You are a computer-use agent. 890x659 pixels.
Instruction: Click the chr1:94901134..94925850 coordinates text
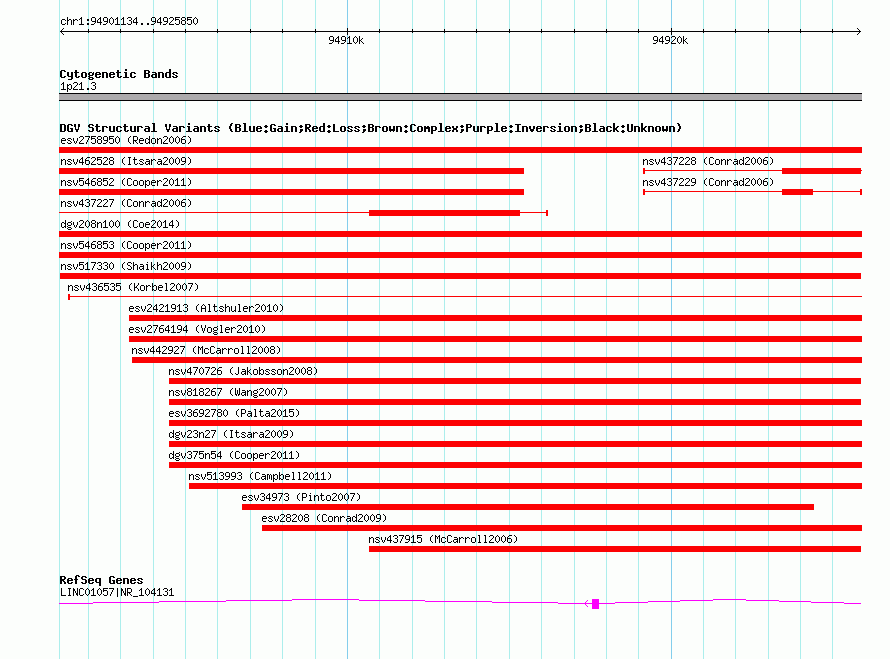(129, 21)
